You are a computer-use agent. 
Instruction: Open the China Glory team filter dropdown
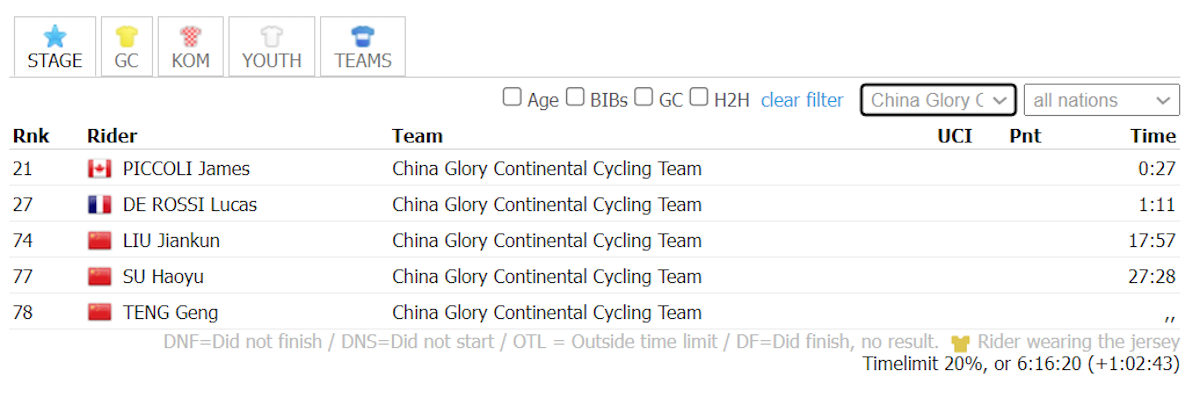click(939, 100)
